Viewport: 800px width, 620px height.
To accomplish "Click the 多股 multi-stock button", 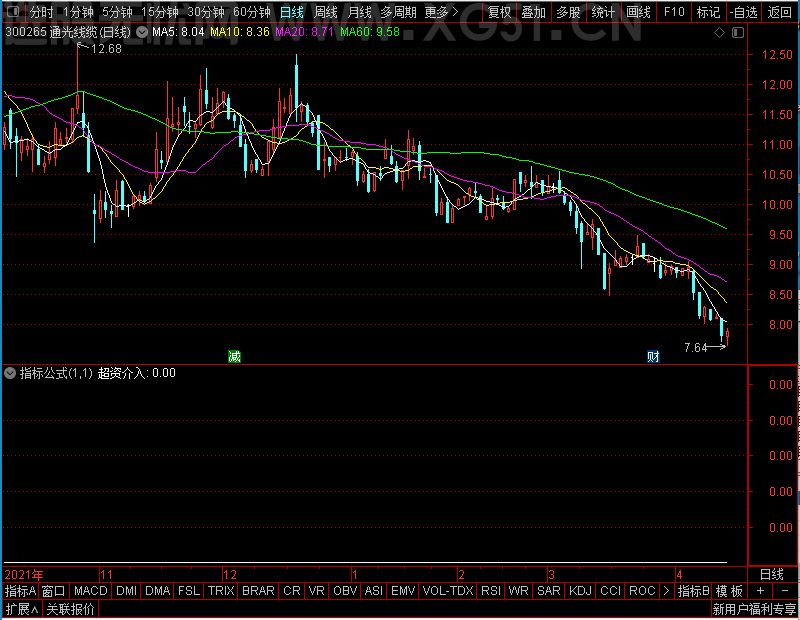I will click(568, 12).
